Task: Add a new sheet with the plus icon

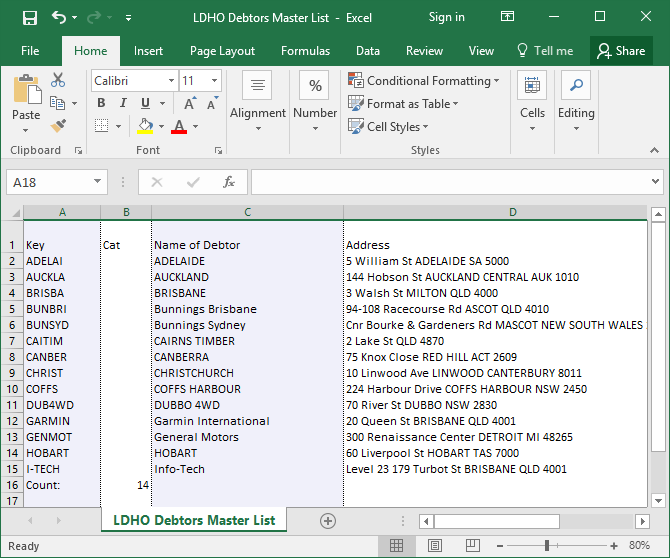Action: 328,521
